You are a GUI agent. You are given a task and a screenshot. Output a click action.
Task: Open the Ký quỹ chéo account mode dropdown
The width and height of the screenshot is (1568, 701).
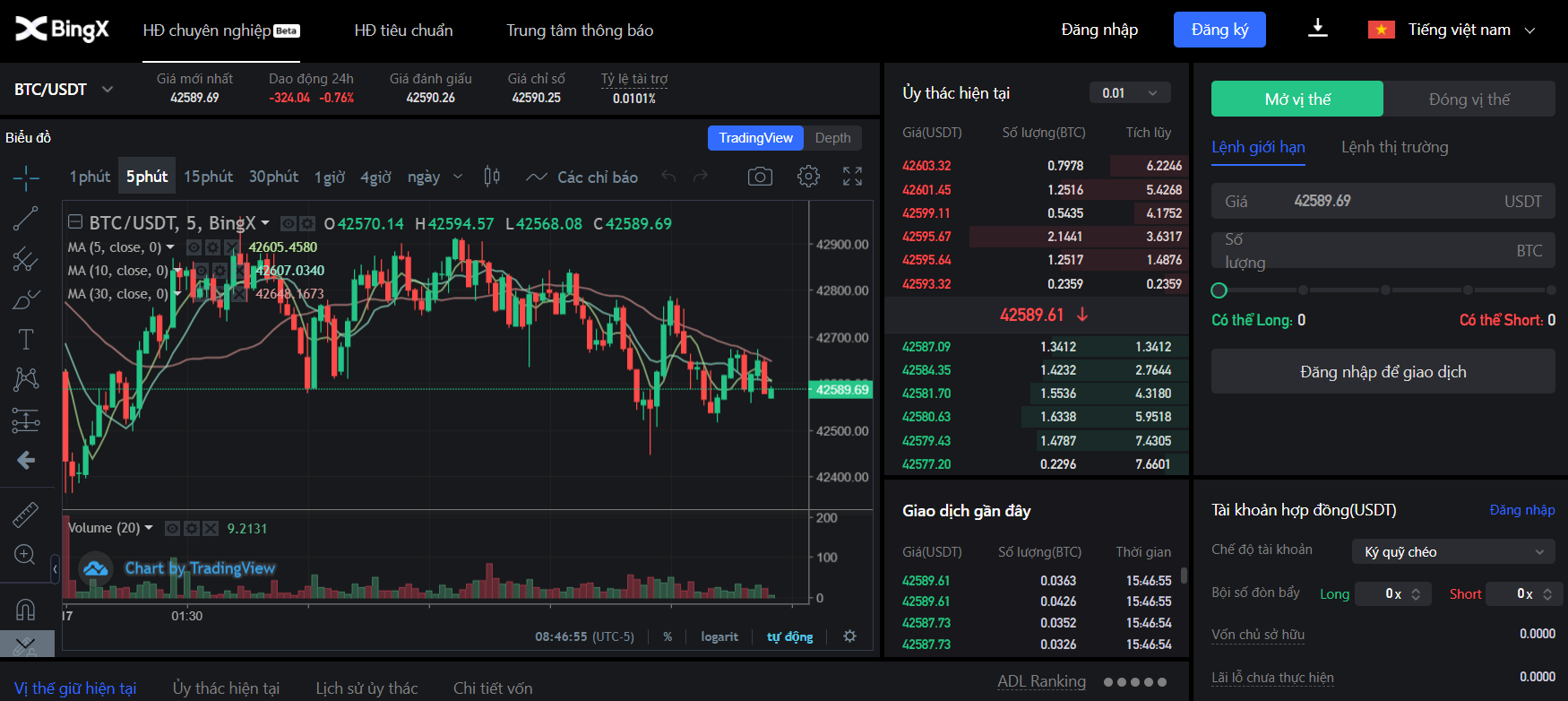point(1453,551)
